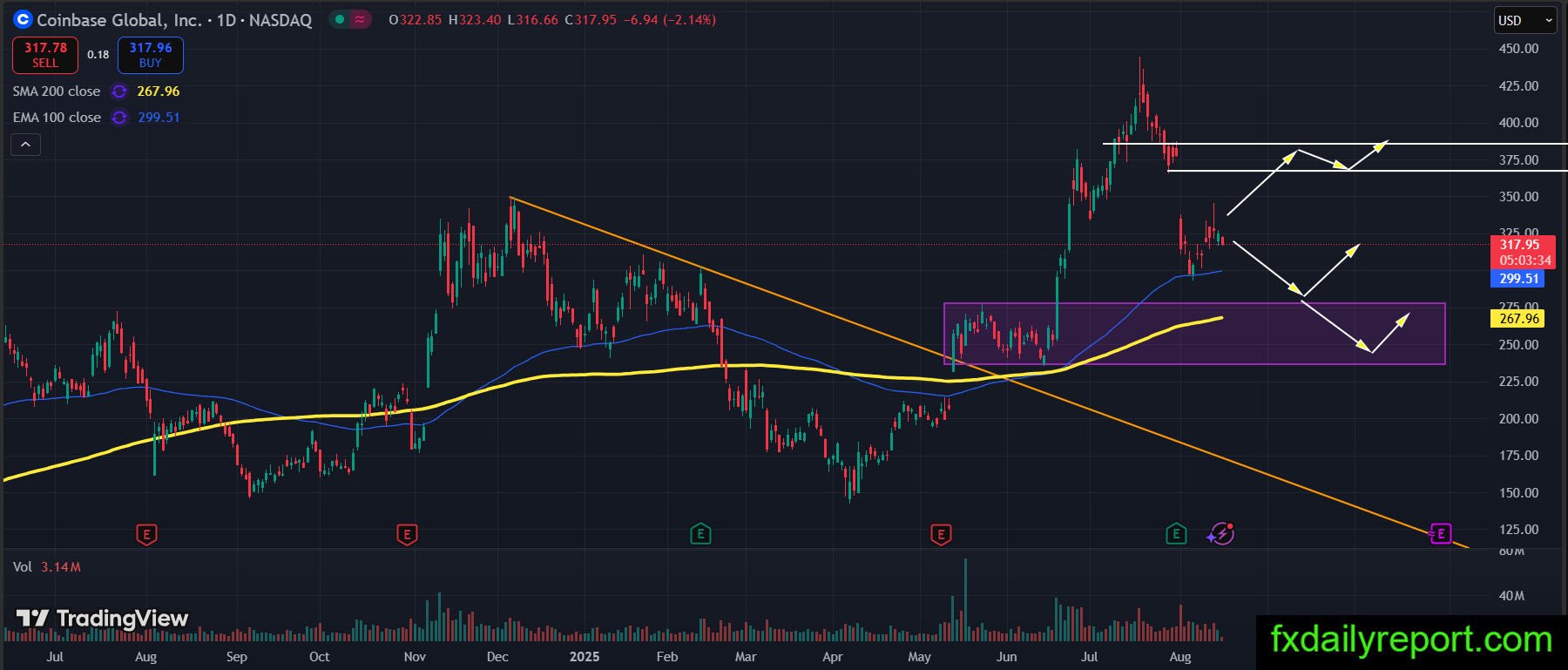Screen dimensions: 1568x670
Task: Open the magenta upcoming earnings marker
Action: (1441, 534)
